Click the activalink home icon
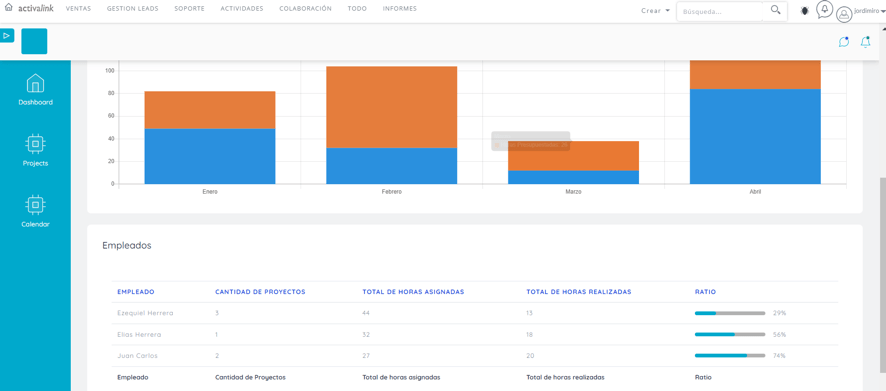 click(x=8, y=8)
